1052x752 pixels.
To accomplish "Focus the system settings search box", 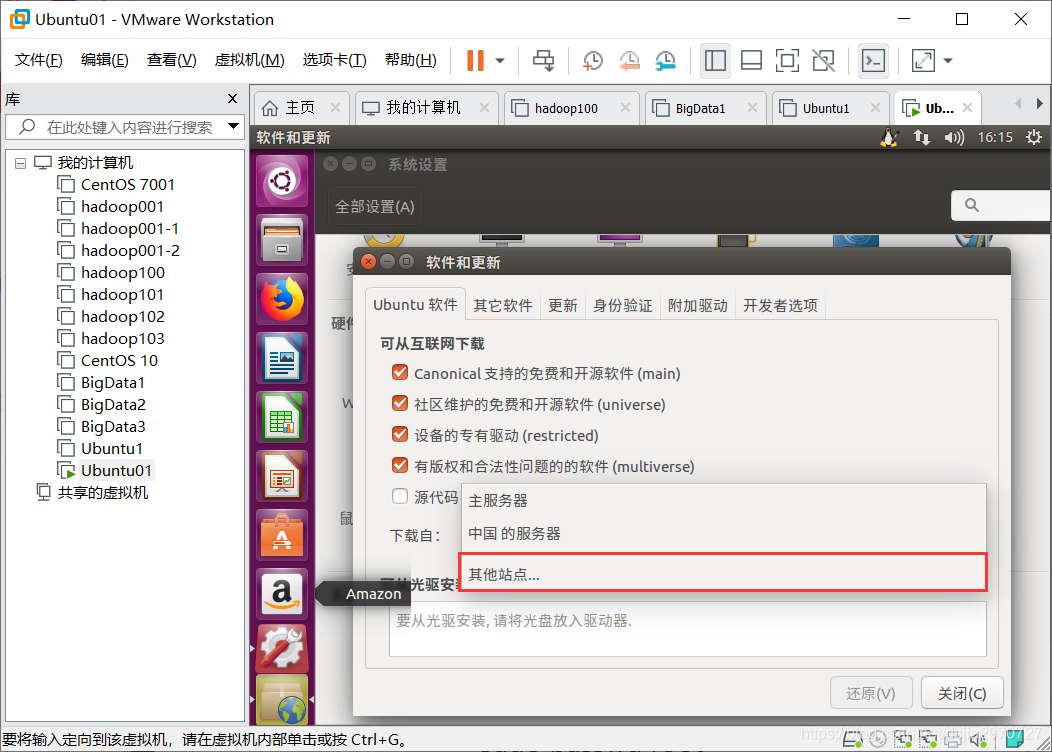I will pyautogui.click(x=1001, y=205).
